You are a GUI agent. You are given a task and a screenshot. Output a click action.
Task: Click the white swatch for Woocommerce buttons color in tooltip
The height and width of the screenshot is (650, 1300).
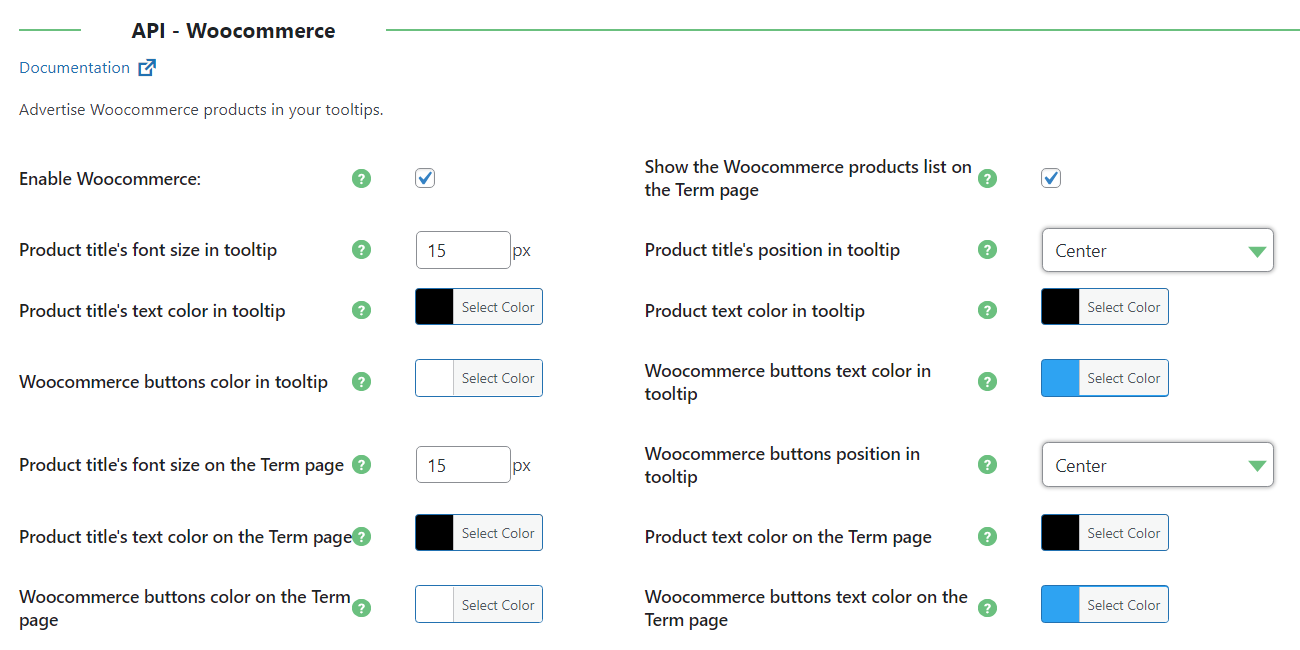(435, 378)
